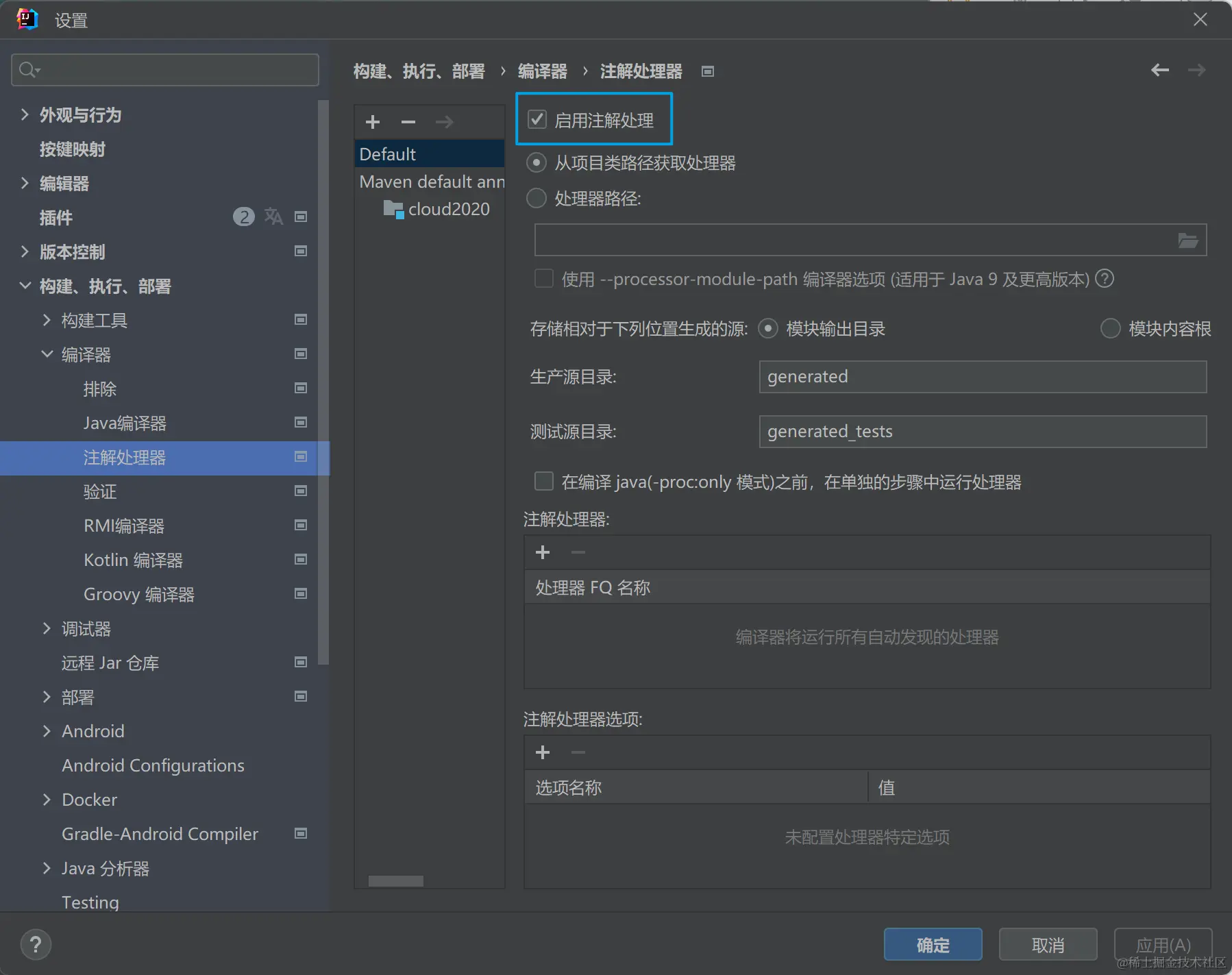Click the project icon on 构建工具 row
1232x975 pixels.
(300, 320)
